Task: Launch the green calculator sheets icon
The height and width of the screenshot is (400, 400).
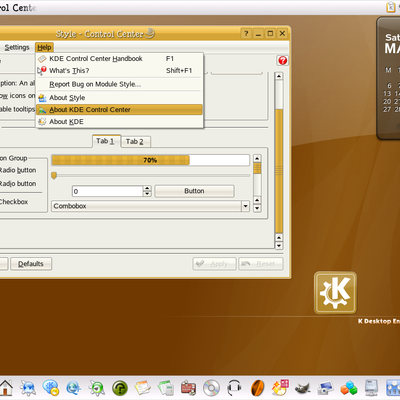Action: pyautogui.click(x=166, y=388)
